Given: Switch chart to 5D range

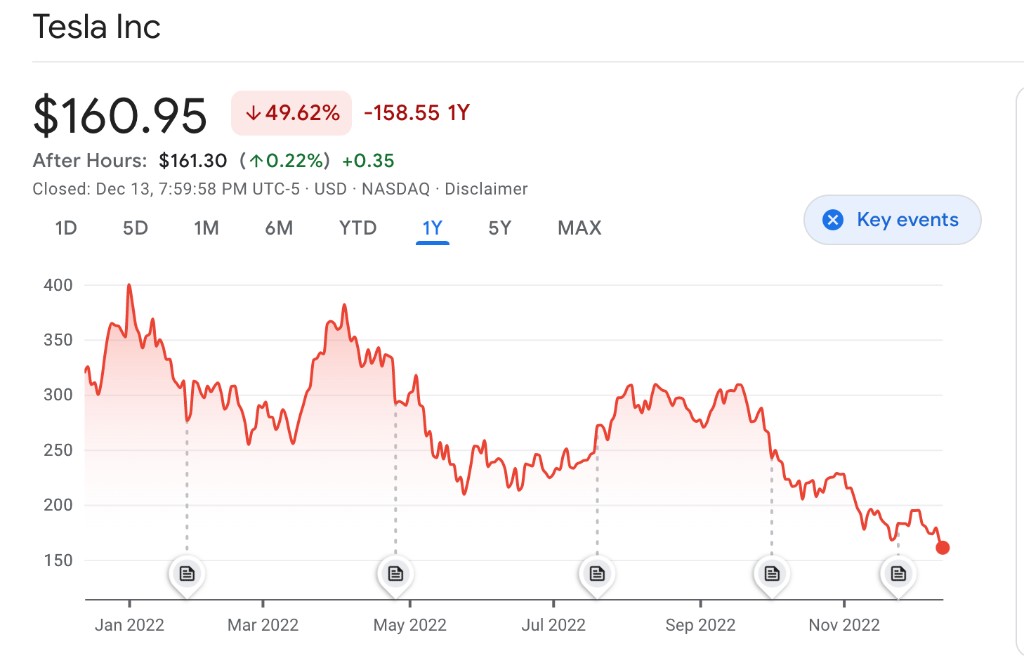Looking at the screenshot, I should pos(135,228).
